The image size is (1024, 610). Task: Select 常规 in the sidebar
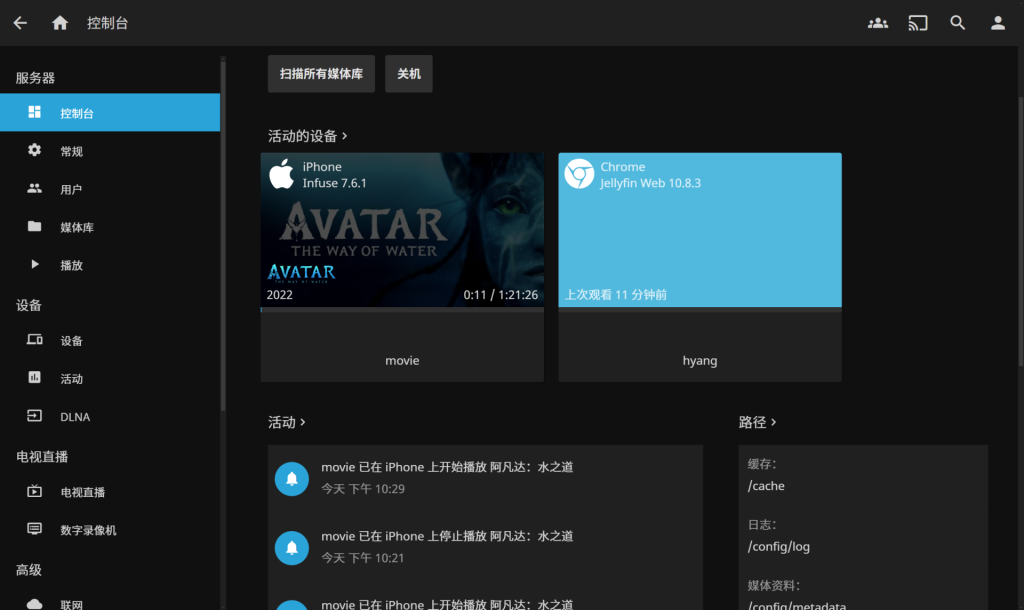tap(71, 151)
